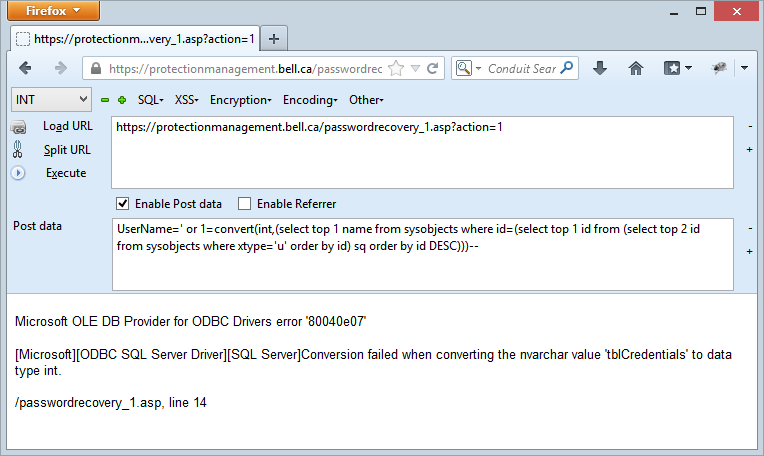The height and width of the screenshot is (456, 764).
Task: Open the SQL menu
Action: 151,100
